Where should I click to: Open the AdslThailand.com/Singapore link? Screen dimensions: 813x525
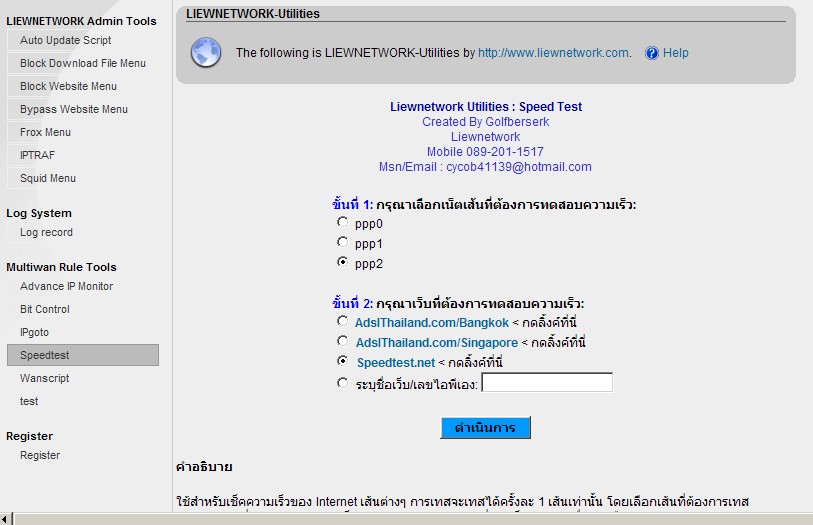[x=437, y=343]
